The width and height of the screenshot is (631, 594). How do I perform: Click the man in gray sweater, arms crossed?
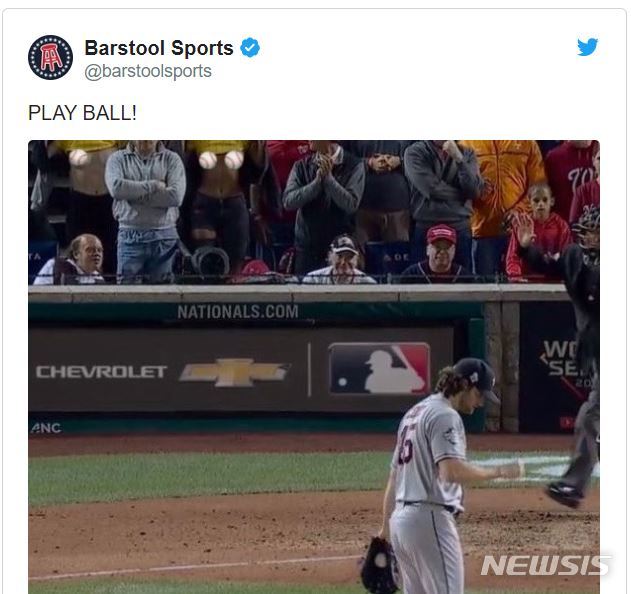(145, 211)
